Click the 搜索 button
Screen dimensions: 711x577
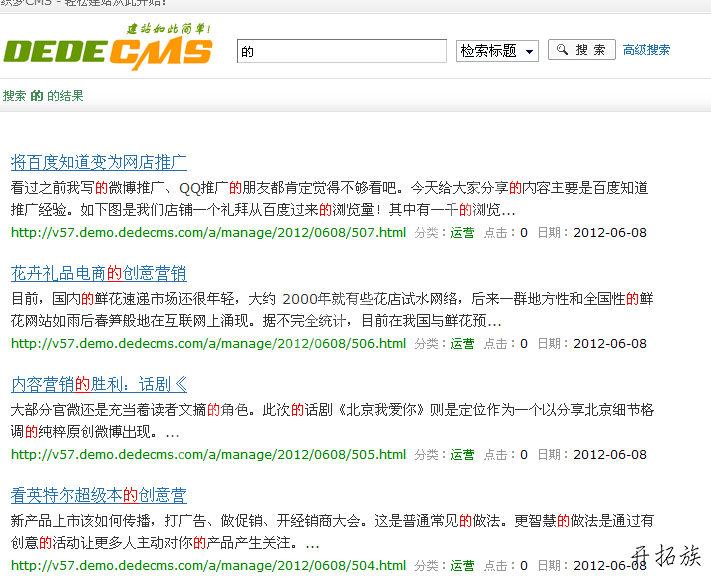coord(582,50)
